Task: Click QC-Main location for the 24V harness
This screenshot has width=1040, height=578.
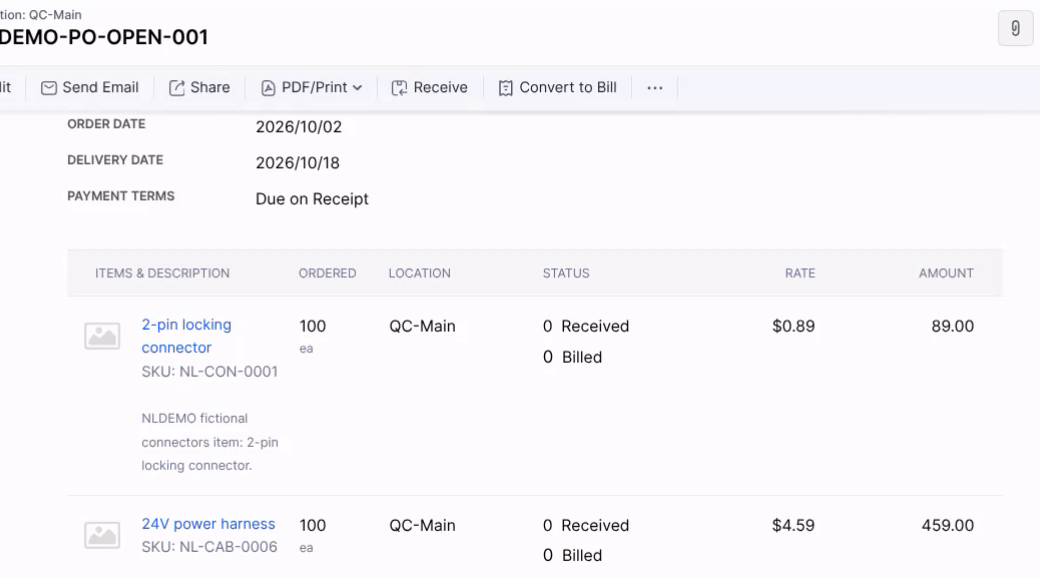Action: pyautogui.click(x=422, y=526)
